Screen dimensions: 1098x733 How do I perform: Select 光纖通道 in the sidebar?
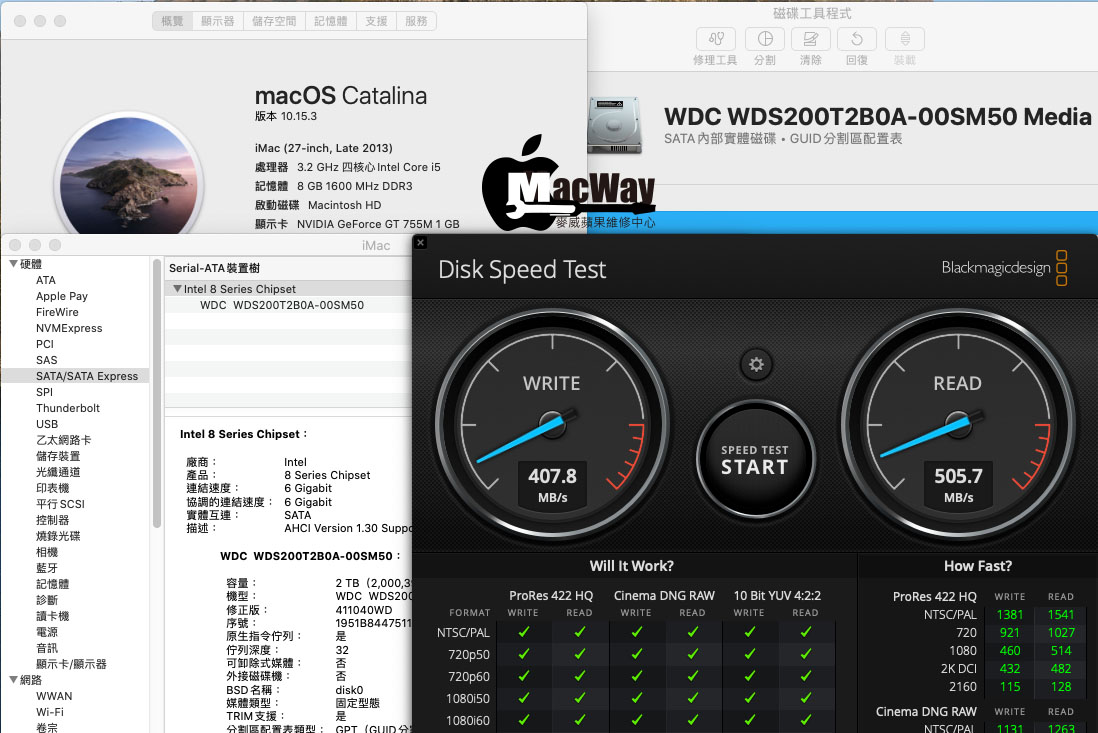58,473
